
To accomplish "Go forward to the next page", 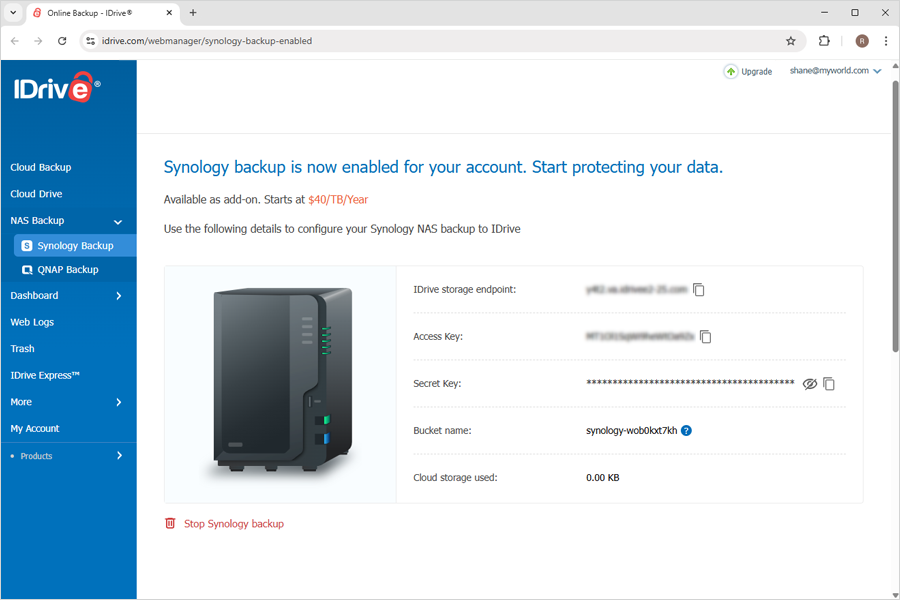I will click(38, 41).
